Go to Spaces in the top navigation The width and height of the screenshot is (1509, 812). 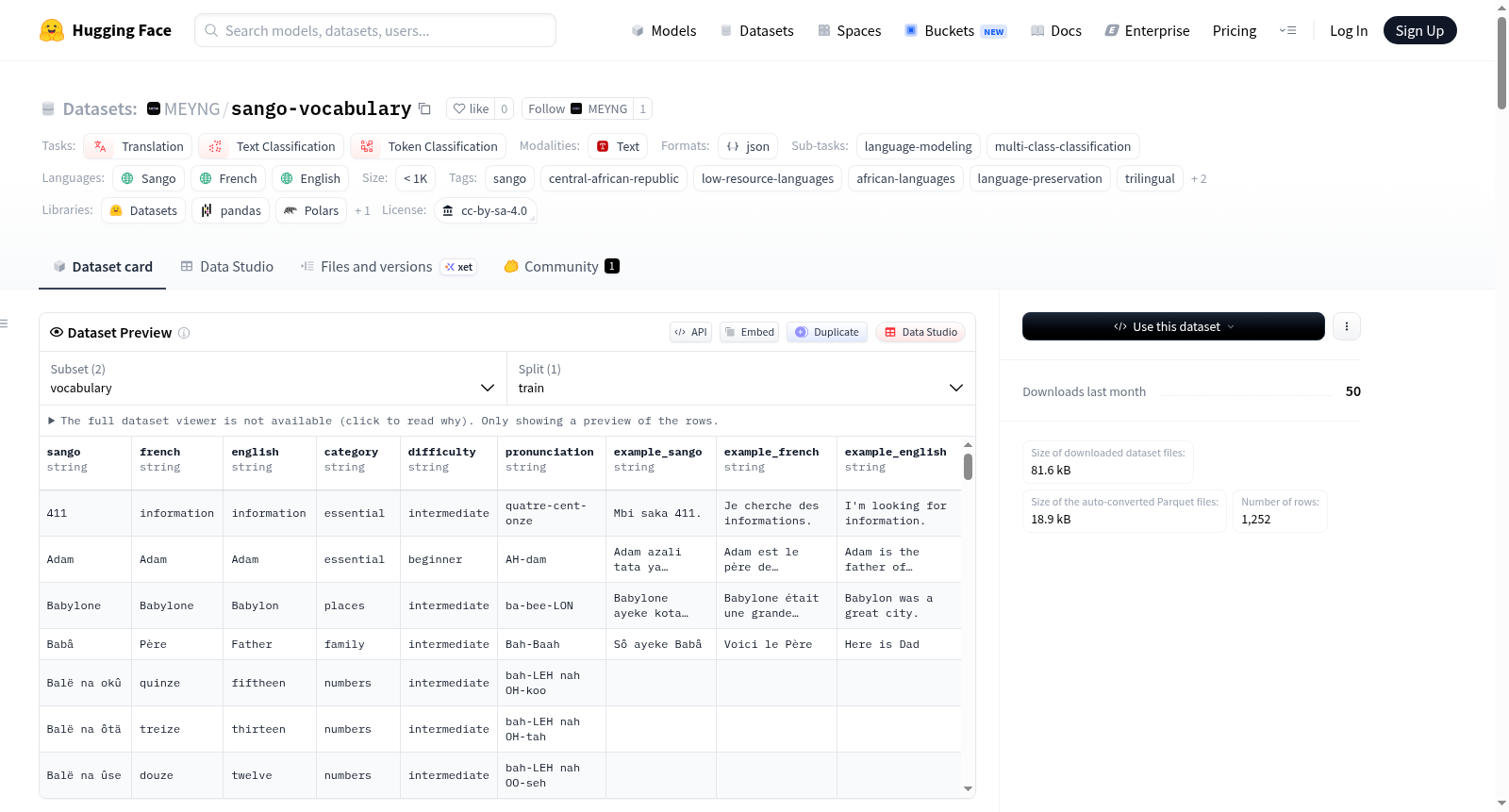(x=850, y=30)
